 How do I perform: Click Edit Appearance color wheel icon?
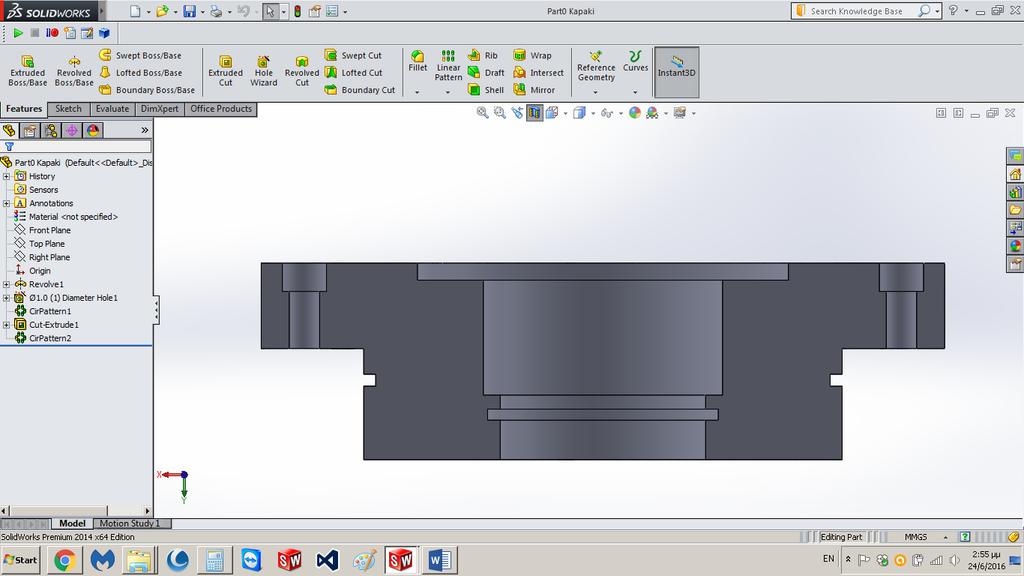click(x=634, y=113)
